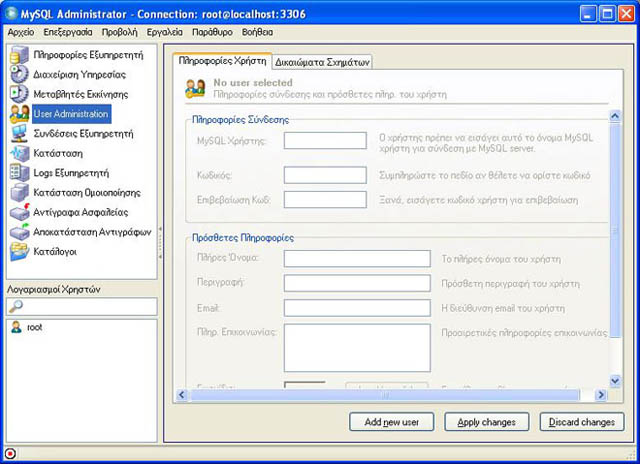The width and height of the screenshot is (640, 464).
Task: Click the Apply changes button
Action: (x=487, y=422)
